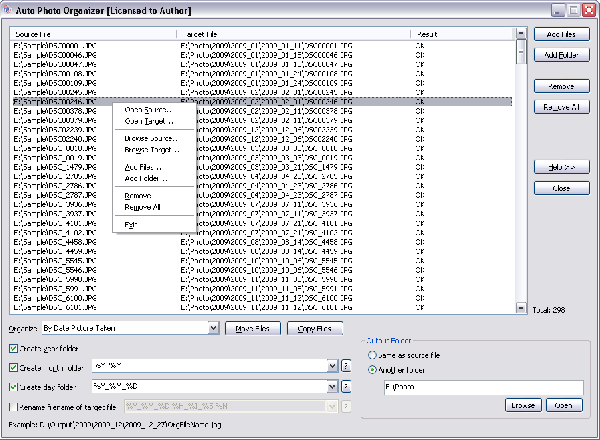Choose Browse Target in the context menu
This screenshot has width=600, height=440.
pyautogui.click(x=151, y=149)
